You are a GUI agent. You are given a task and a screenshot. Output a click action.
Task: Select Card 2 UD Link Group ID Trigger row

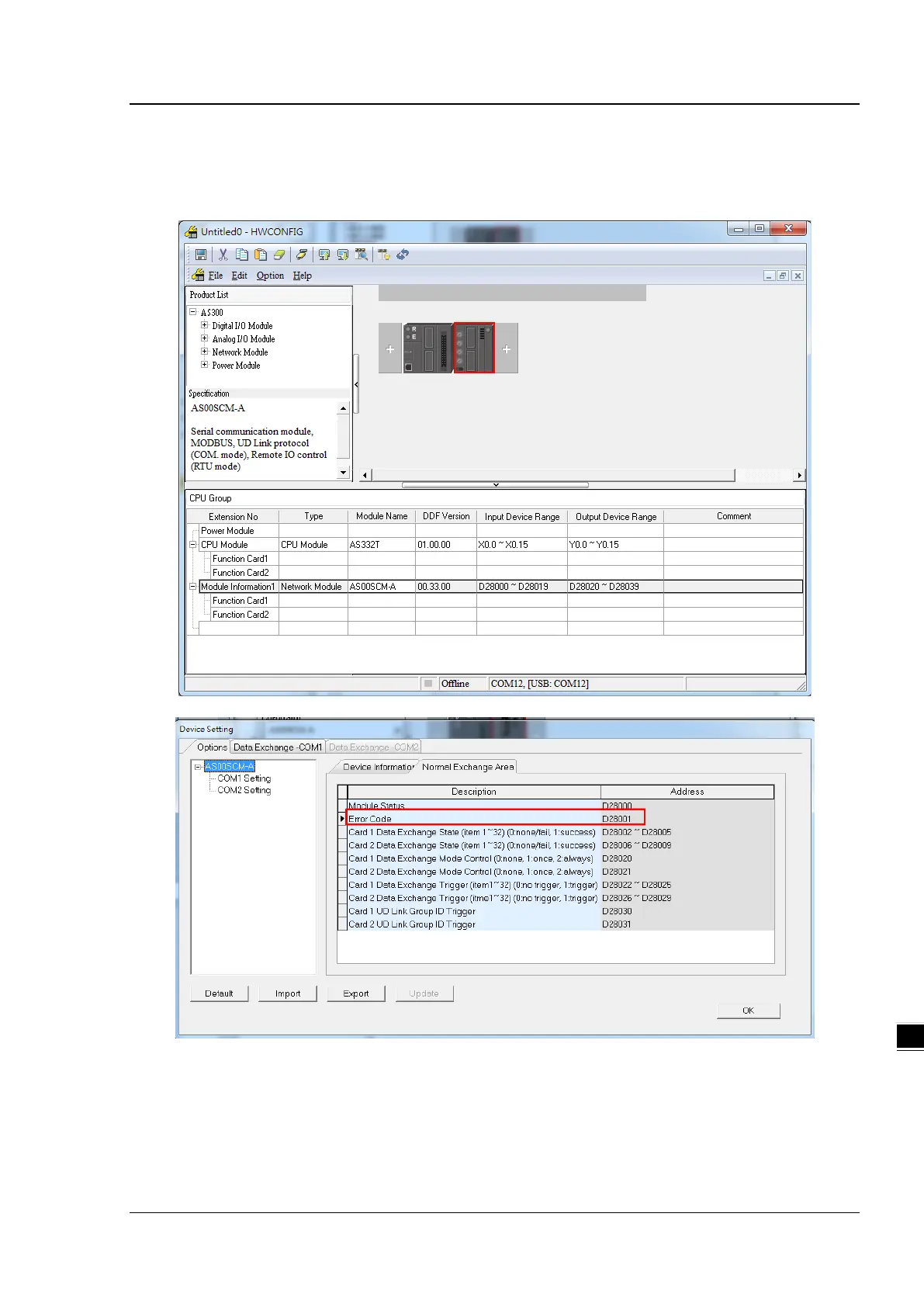click(x=555, y=924)
